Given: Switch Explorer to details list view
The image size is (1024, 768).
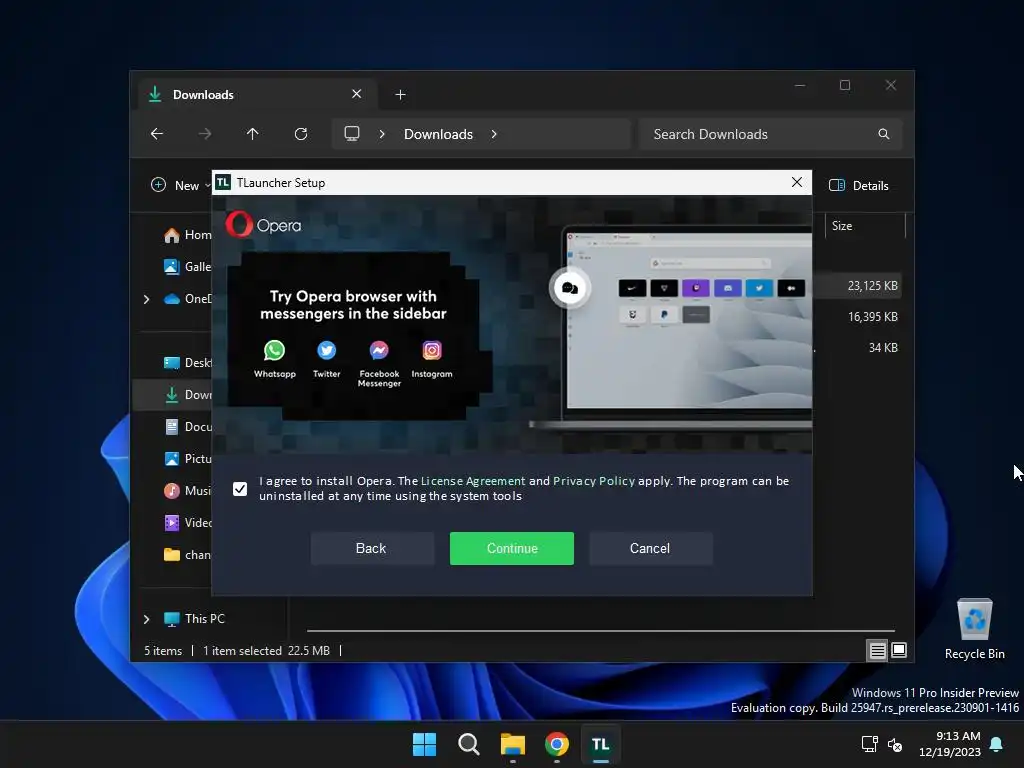Looking at the screenshot, I should (x=877, y=650).
